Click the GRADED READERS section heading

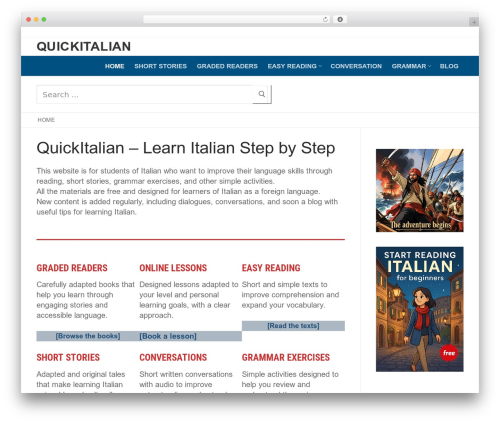(x=72, y=268)
